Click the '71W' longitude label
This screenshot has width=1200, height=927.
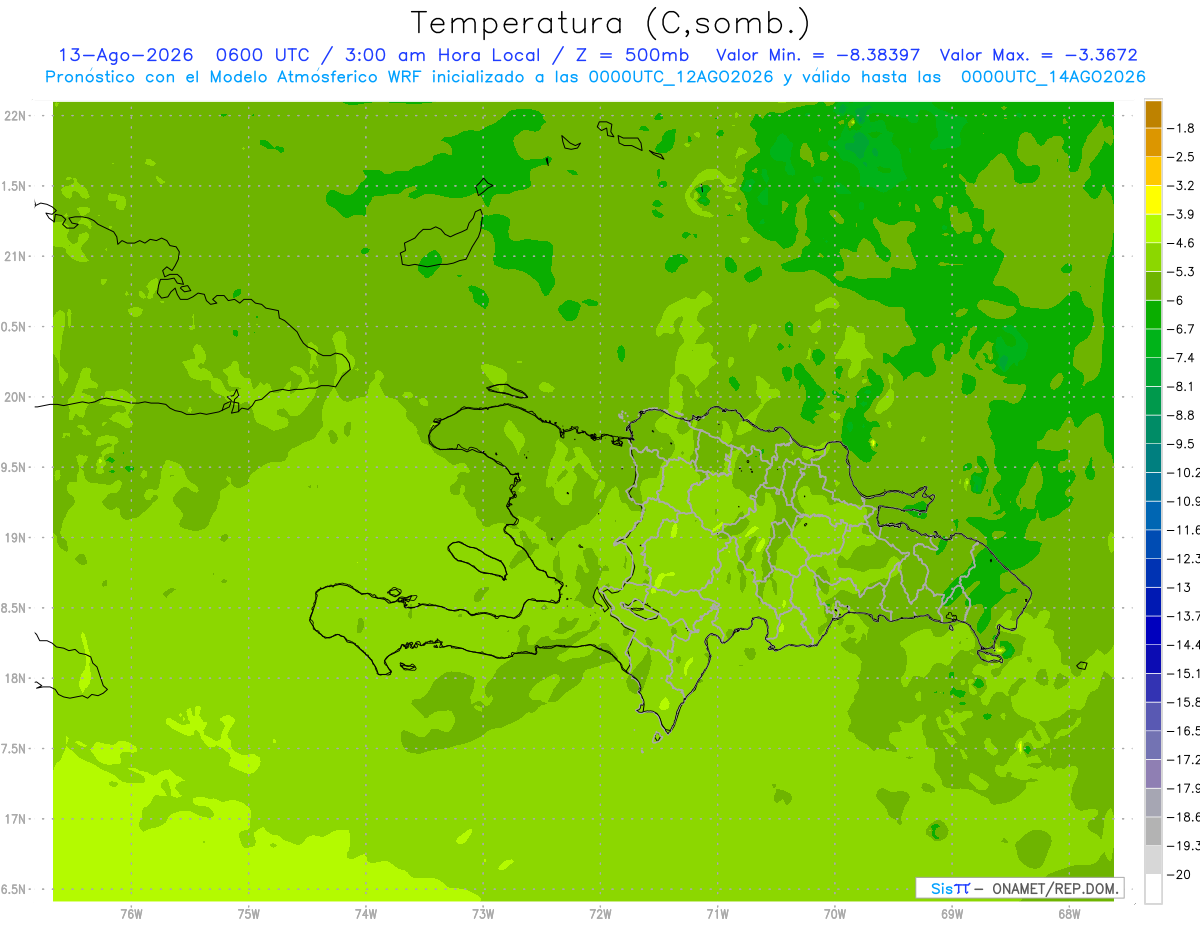pyautogui.click(x=717, y=913)
